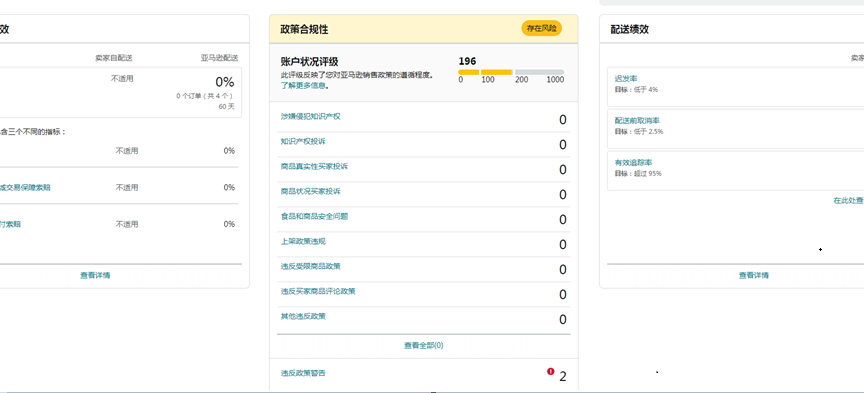Open 涉嫌侵犯知识产权 link
Image resolution: width=864 pixels, height=393 pixels.
[x=311, y=116]
